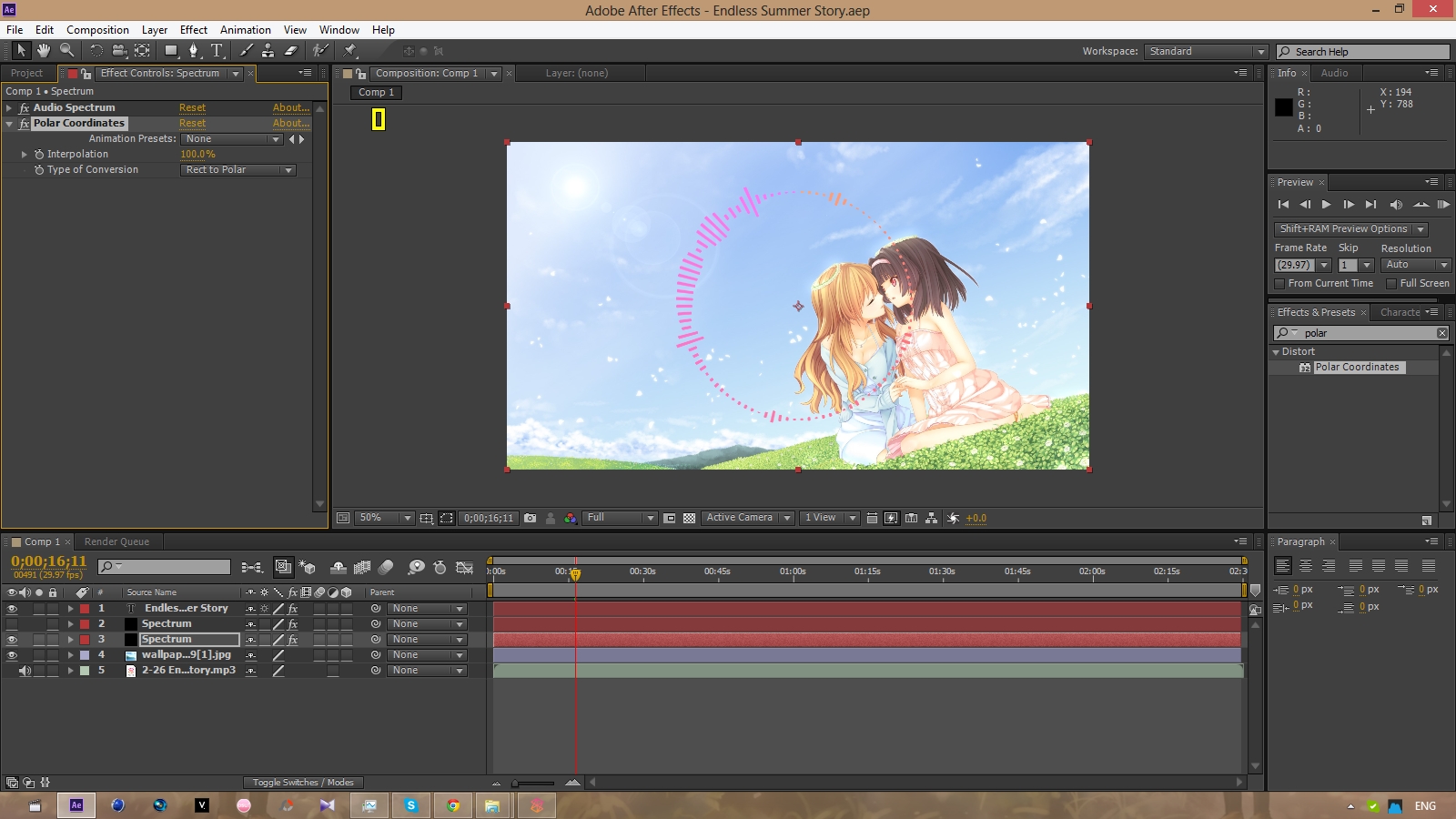This screenshot has height=819, width=1456.
Task: Click the Brainstorm icon in timeline
Action: click(x=416, y=567)
